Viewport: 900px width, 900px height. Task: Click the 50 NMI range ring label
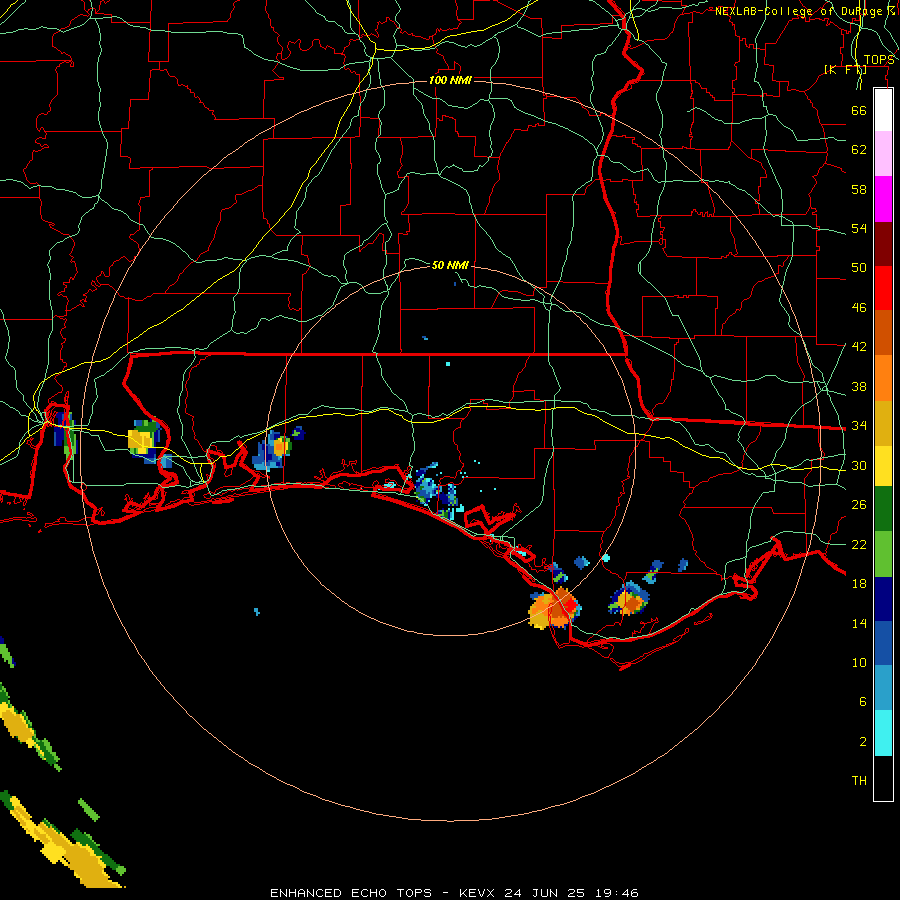click(450, 265)
